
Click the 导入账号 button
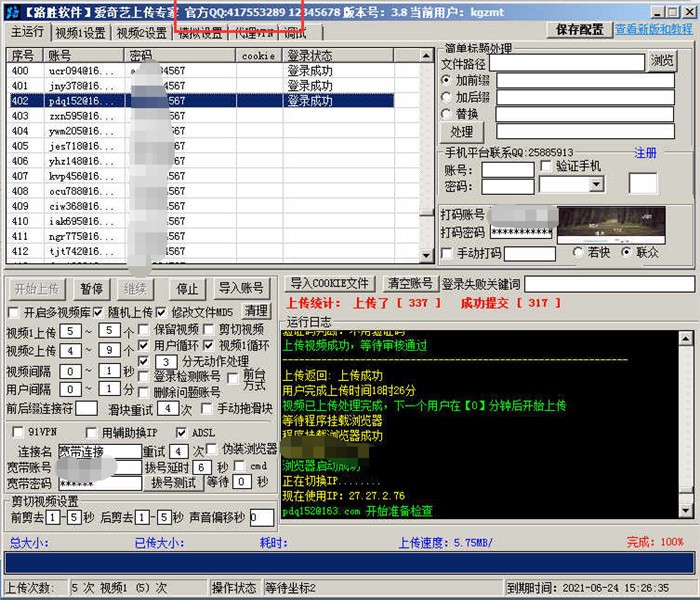(242, 288)
